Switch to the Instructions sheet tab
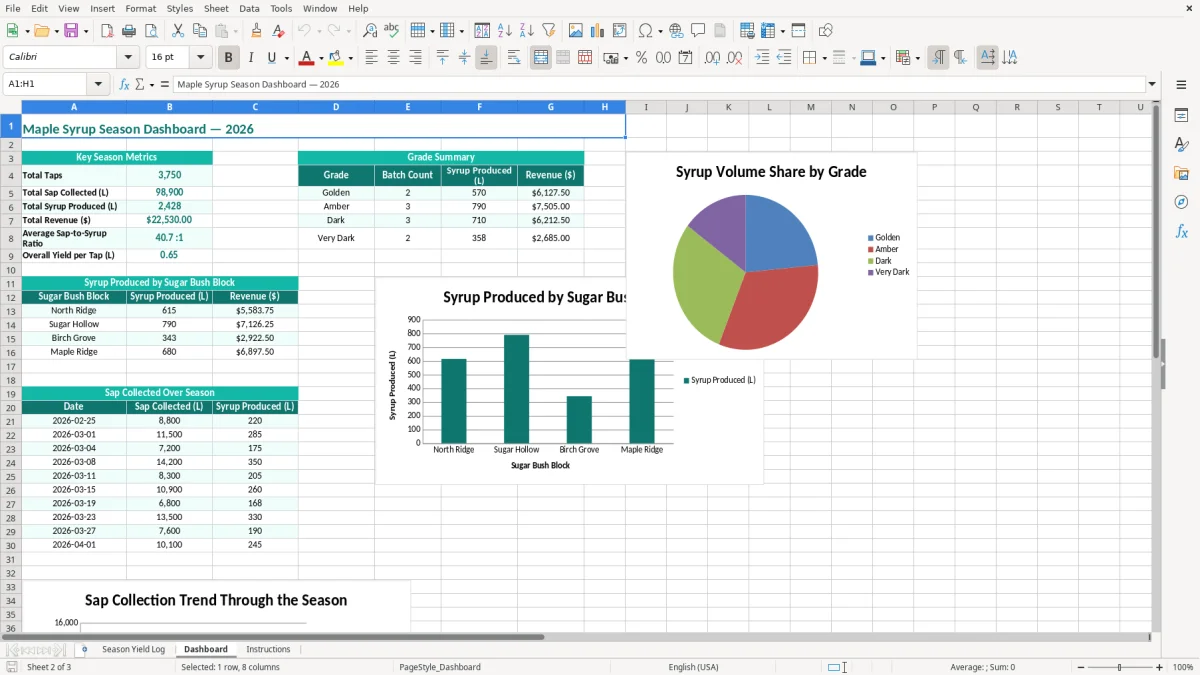 [268, 649]
